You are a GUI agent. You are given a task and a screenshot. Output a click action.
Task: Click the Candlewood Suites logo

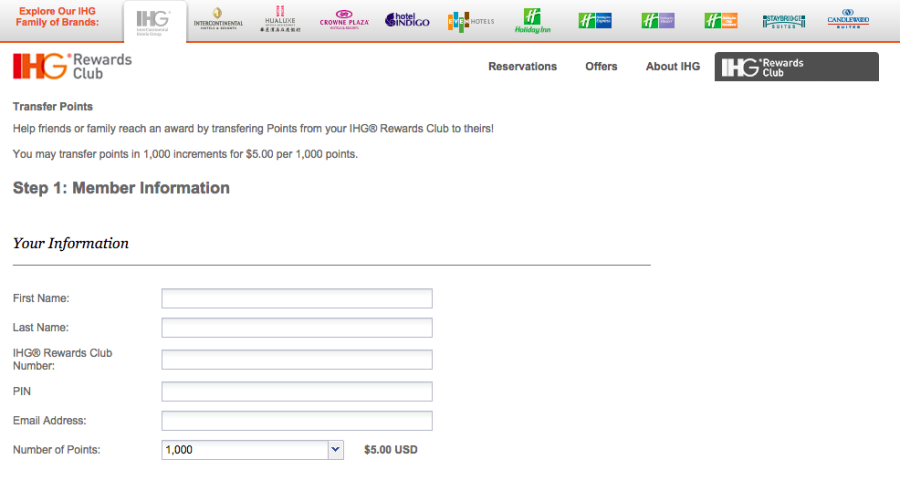click(848, 20)
